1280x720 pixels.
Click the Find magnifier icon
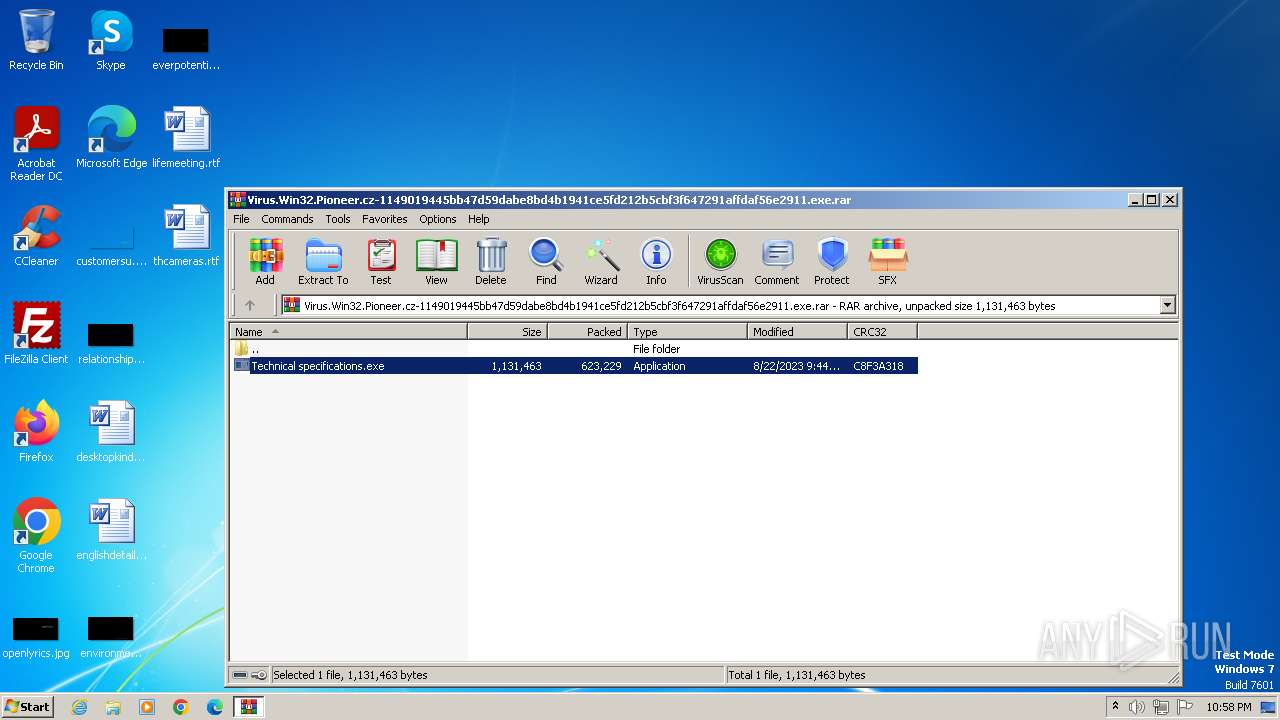[546, 262]
